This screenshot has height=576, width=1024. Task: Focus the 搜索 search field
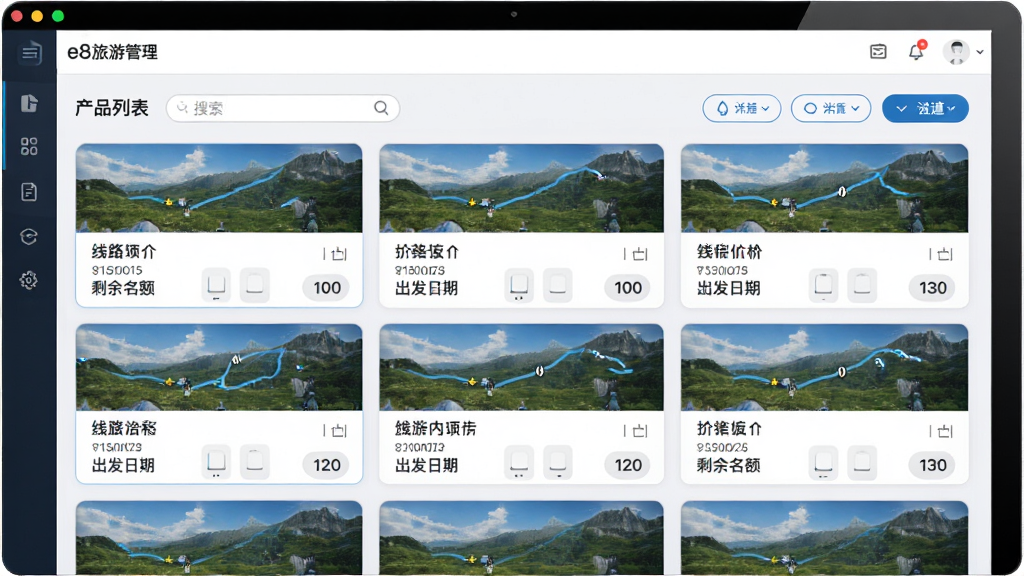[283, 108]
